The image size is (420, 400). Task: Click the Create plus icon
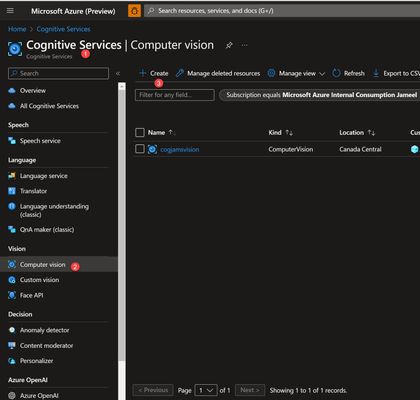143,73
